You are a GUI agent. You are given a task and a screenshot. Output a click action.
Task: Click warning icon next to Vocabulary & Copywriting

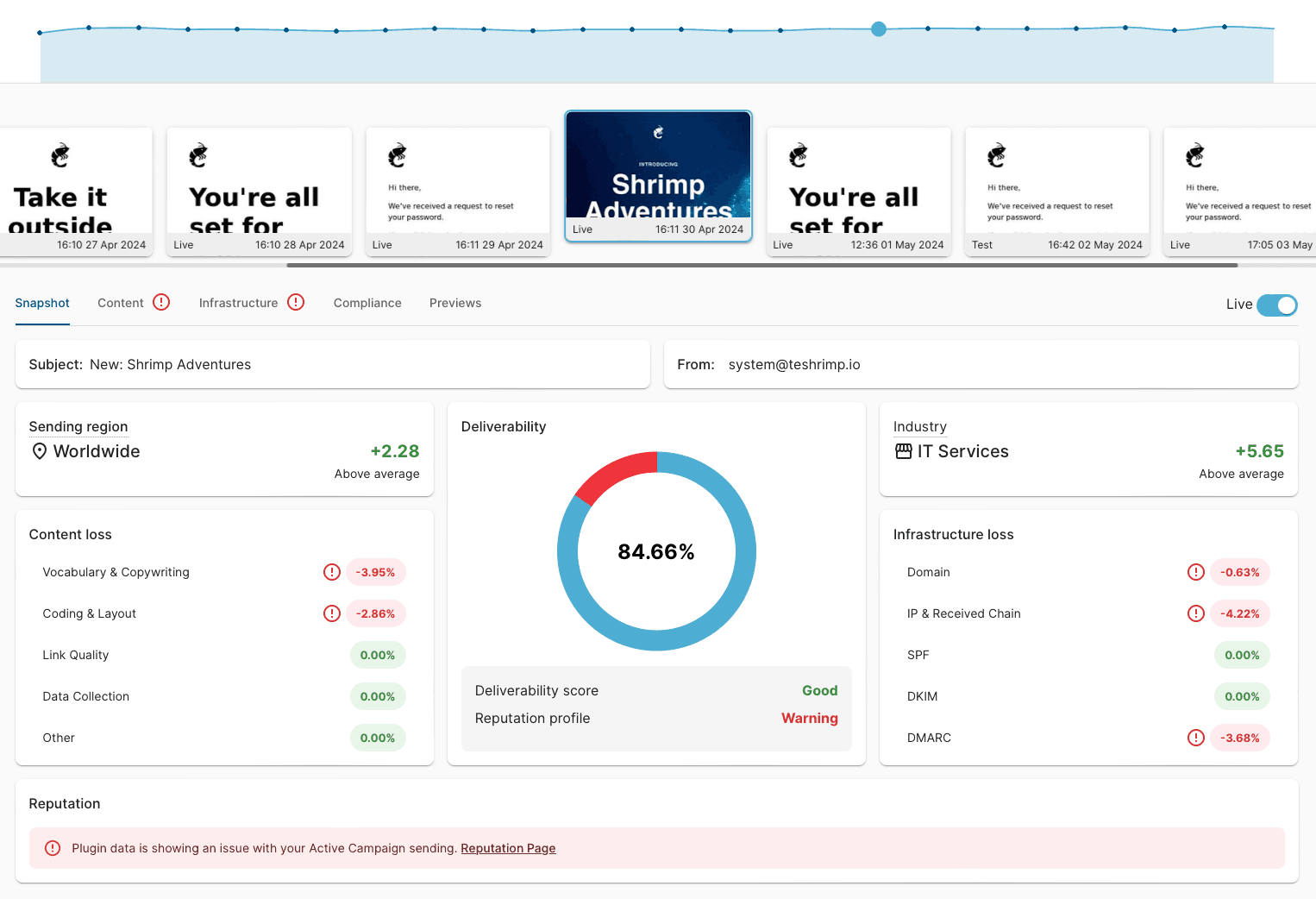point(332,572)
